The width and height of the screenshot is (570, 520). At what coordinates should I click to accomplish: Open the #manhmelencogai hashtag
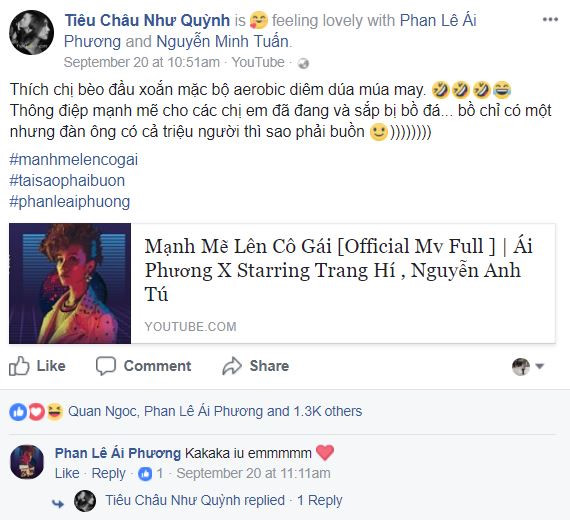[x=73, y=160]
